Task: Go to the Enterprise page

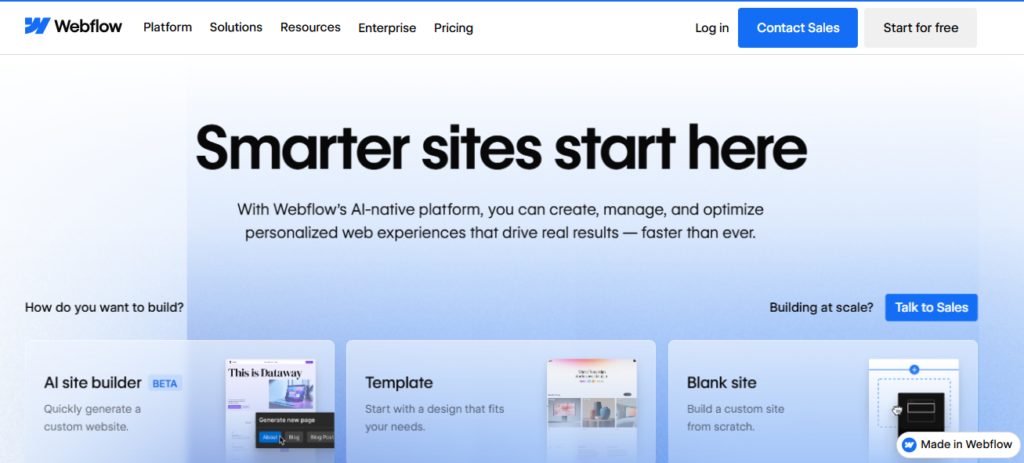Action: click(387, 28)
